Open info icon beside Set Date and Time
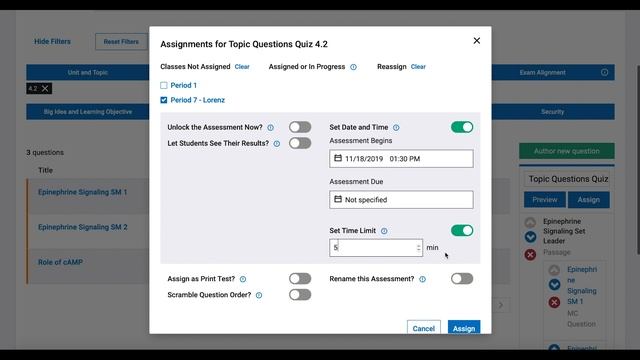Screen dimensions: 640x360 [396, 128]
